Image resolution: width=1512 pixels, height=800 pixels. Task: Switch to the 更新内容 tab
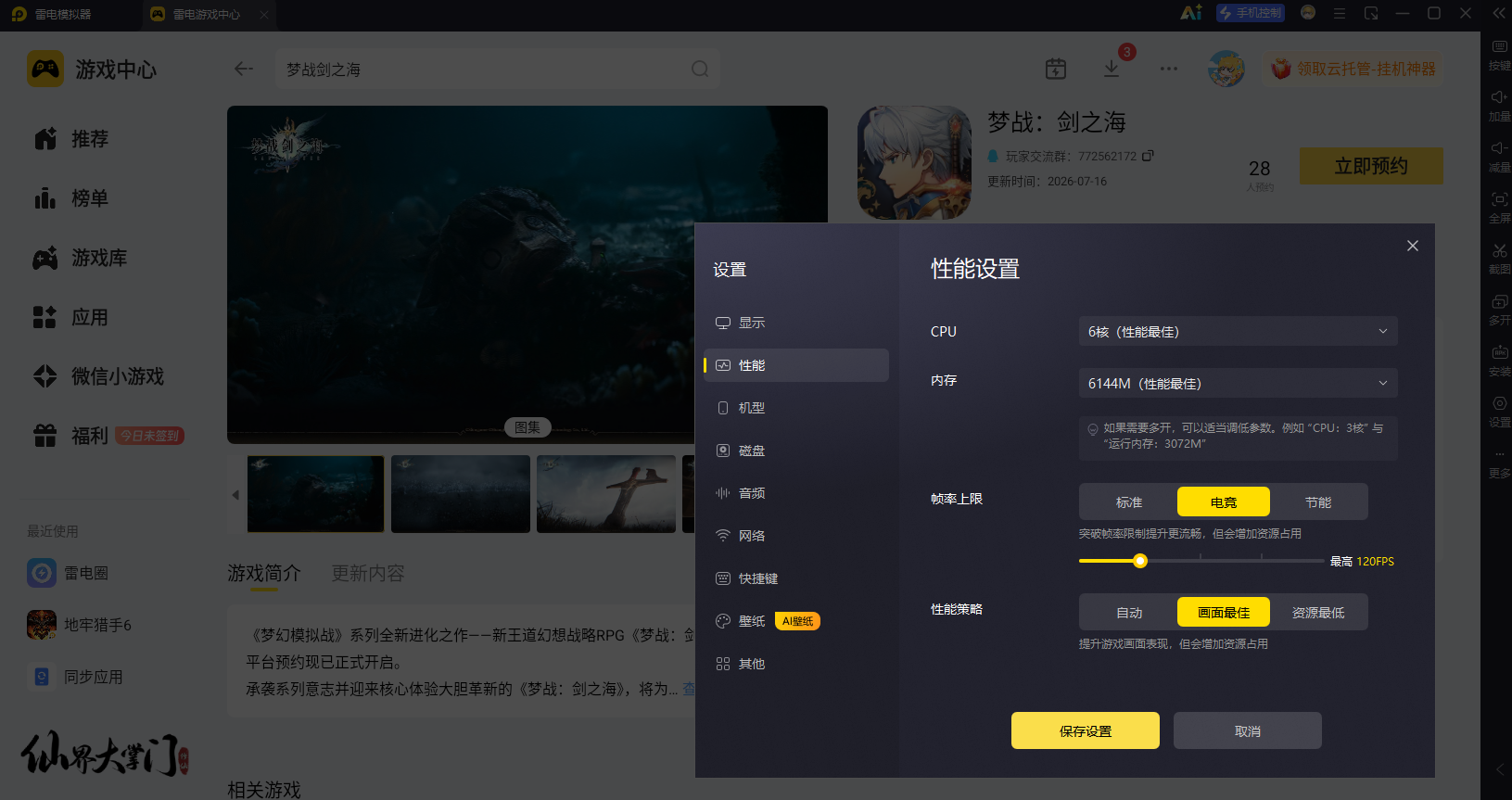pos(368,573)
